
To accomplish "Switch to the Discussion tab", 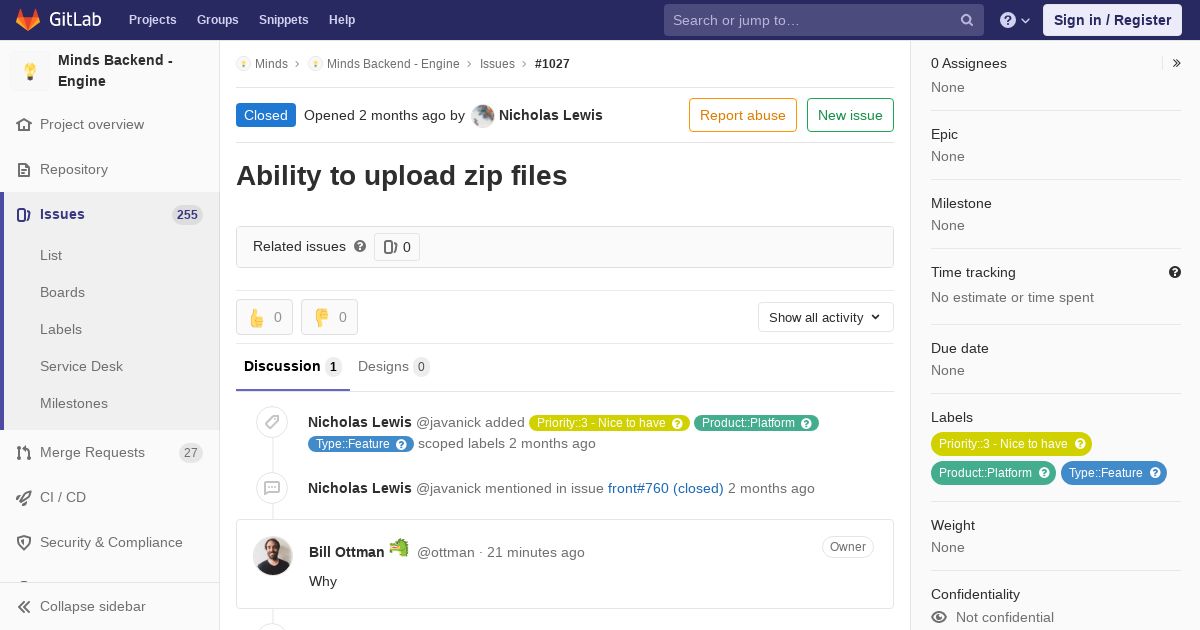I will click(293, 367).
